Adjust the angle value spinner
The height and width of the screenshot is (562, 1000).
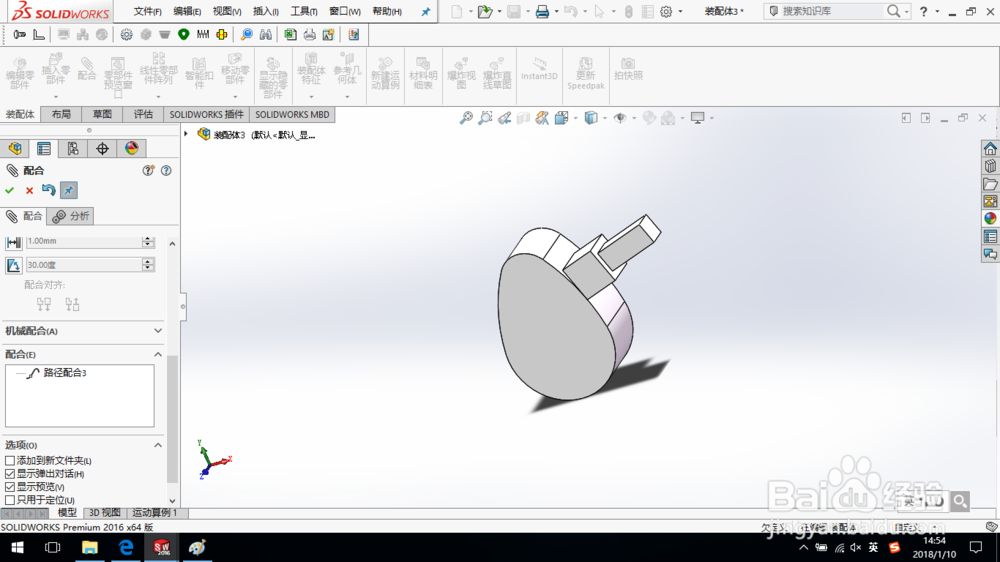[x=148, y=265]
